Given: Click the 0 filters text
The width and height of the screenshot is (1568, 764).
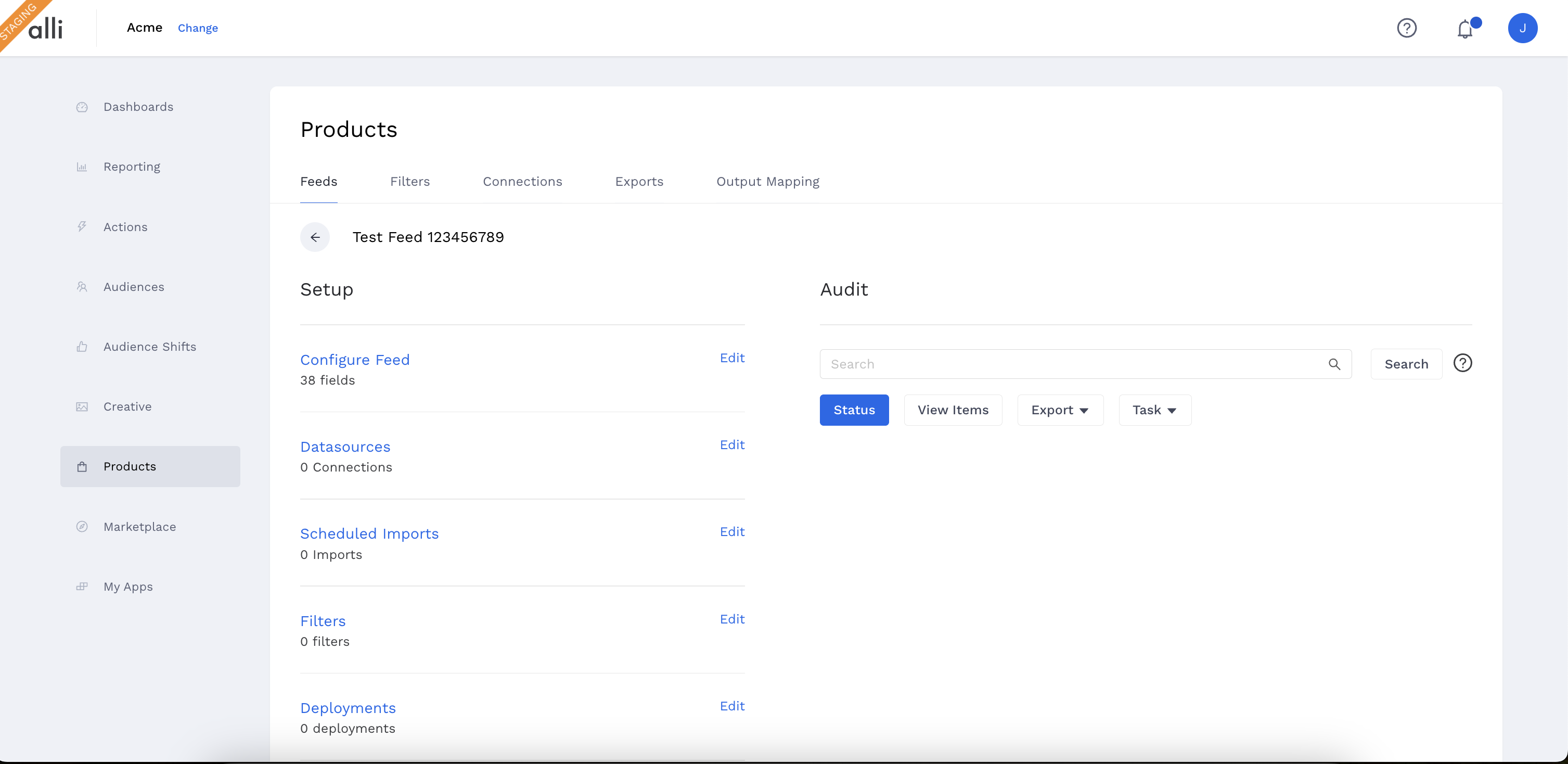Looking at the screenshot, I should pyautogui.click(x=325, y=642).
